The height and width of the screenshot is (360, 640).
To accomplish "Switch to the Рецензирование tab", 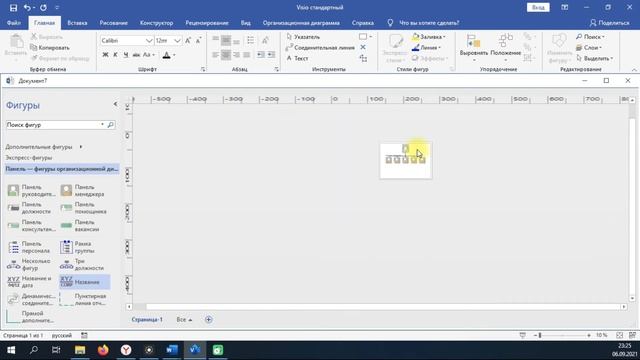I will (207, 23).
